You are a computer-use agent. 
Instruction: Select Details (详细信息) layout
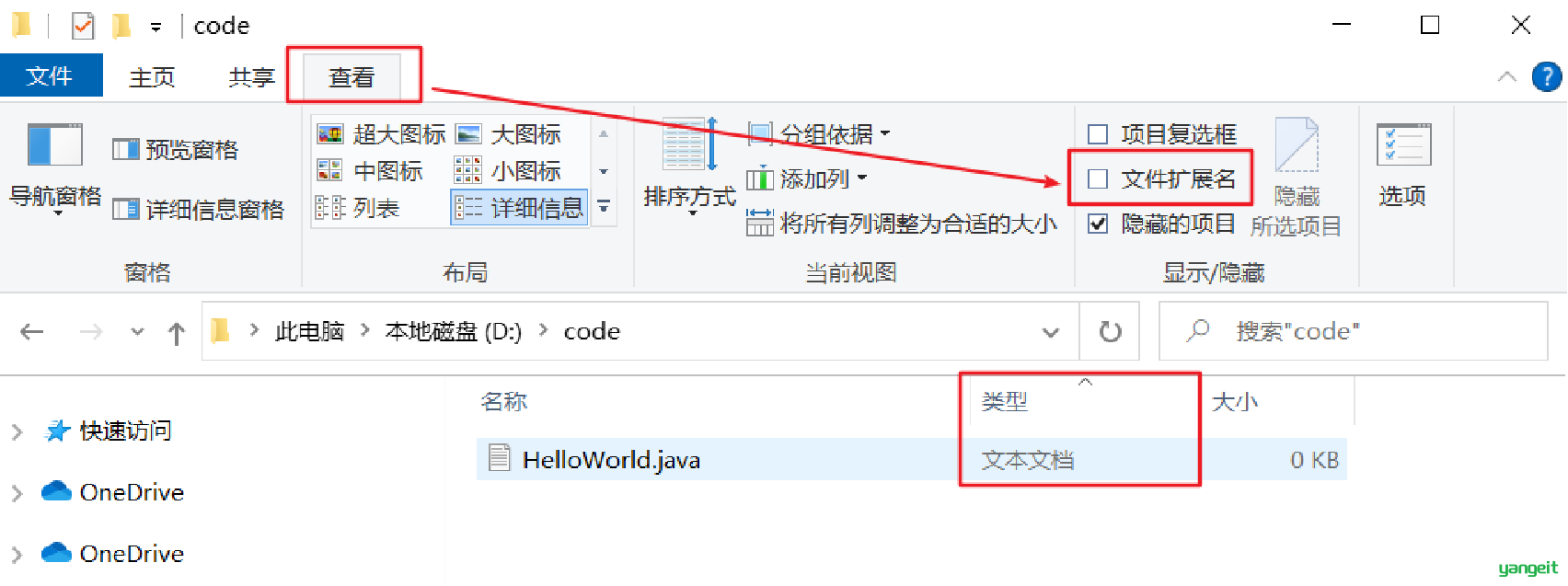520,209
